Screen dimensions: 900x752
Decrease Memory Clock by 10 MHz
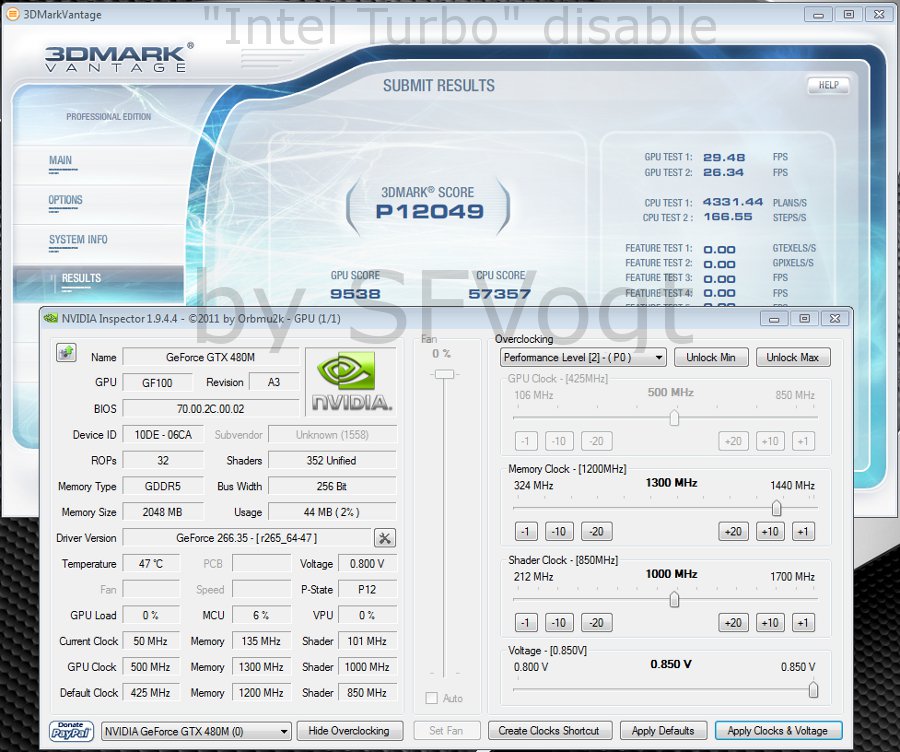coord(559,532)
